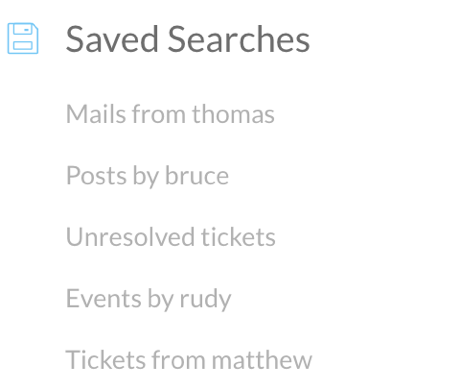
Task: Select the Saved Searches heading
Action: 188,39
